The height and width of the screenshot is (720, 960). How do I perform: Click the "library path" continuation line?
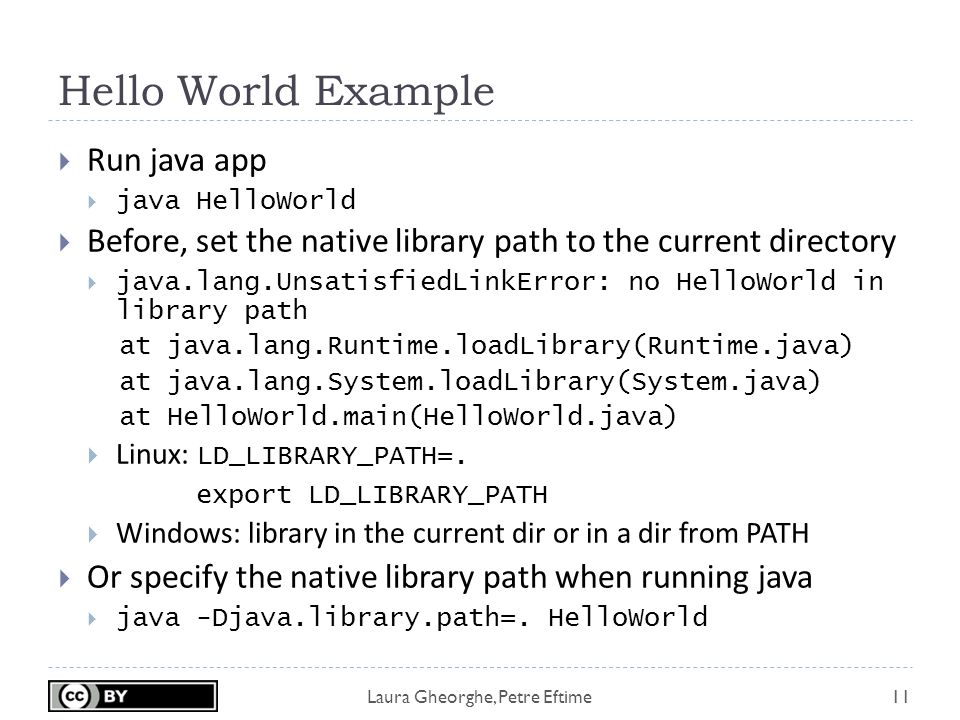(x=212, y=310)
